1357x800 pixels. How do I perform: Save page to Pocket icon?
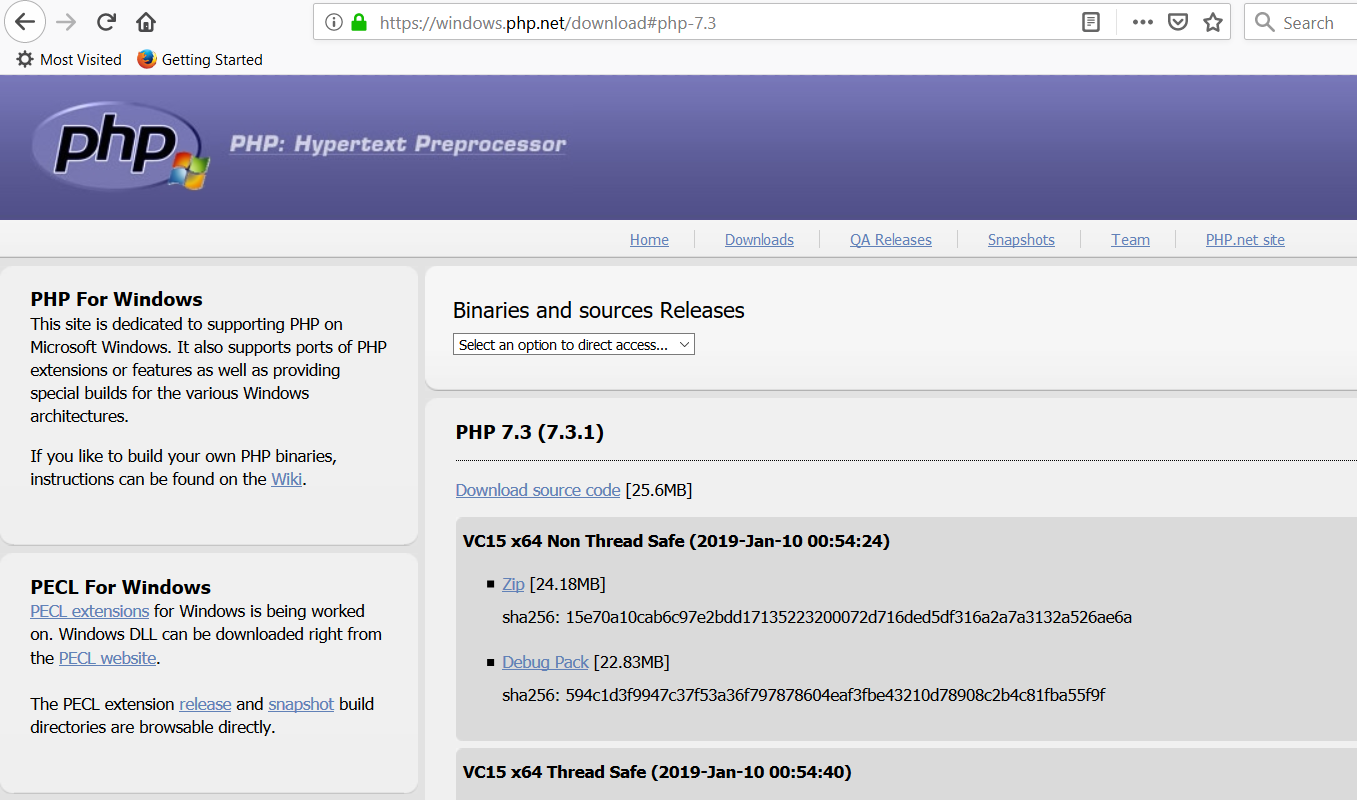[1178, 22]
